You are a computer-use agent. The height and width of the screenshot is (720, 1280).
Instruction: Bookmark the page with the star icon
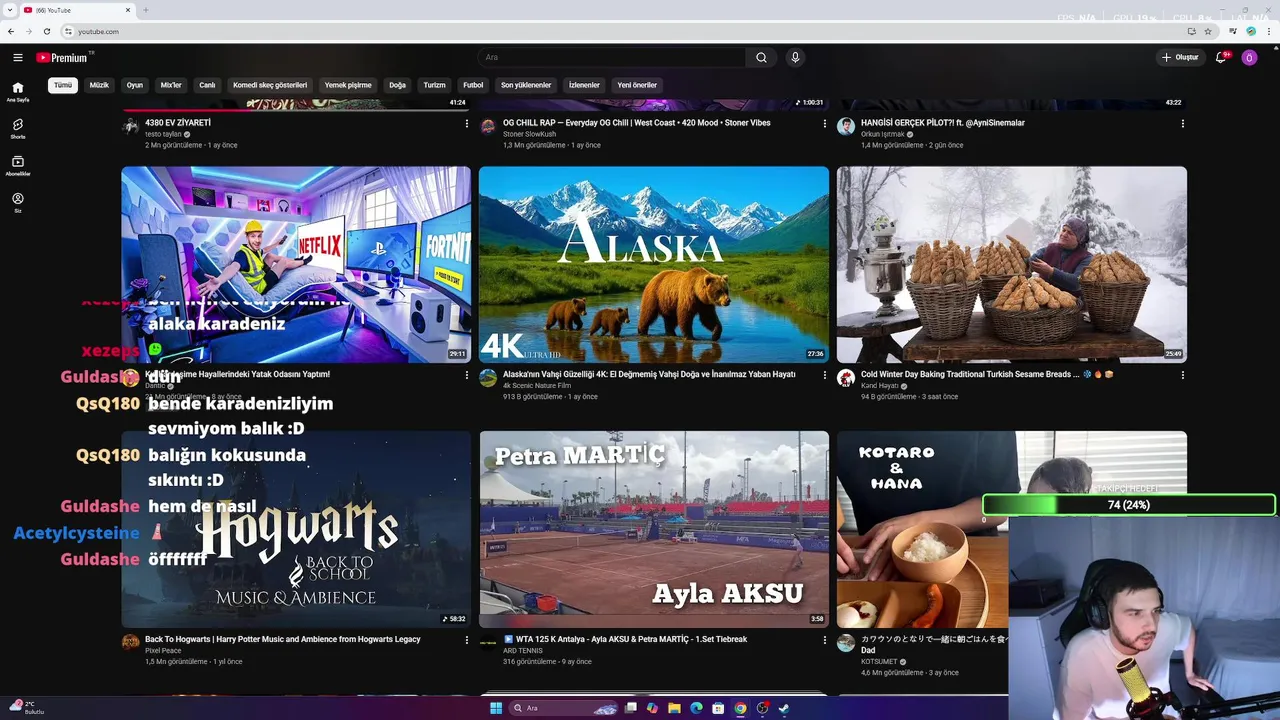(x=1208, y=31)
